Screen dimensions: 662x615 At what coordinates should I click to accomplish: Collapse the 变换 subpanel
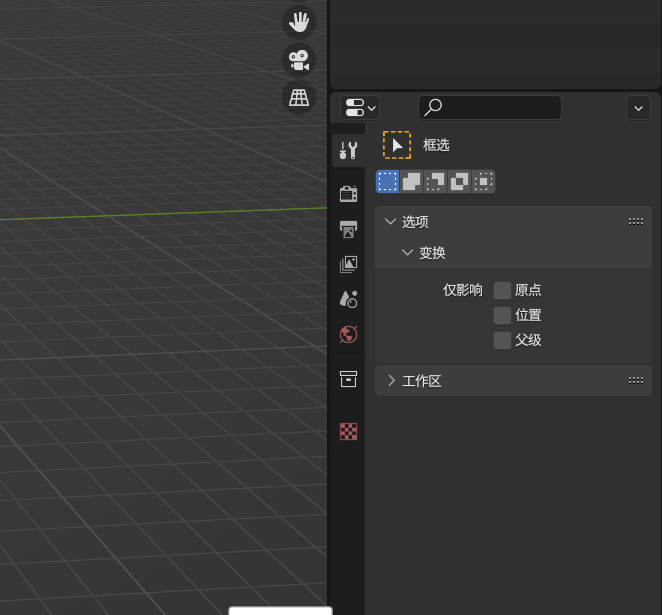coord(407,253)
